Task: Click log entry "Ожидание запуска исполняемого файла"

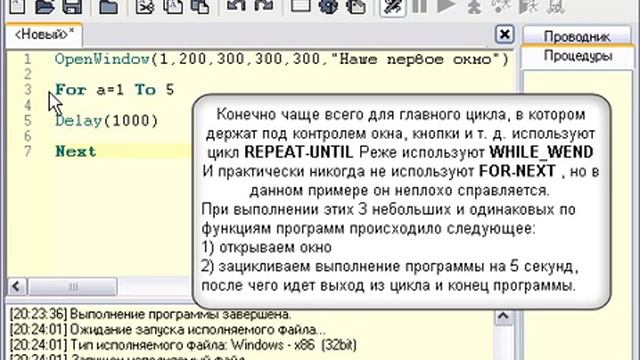Action: coord(168,329)
